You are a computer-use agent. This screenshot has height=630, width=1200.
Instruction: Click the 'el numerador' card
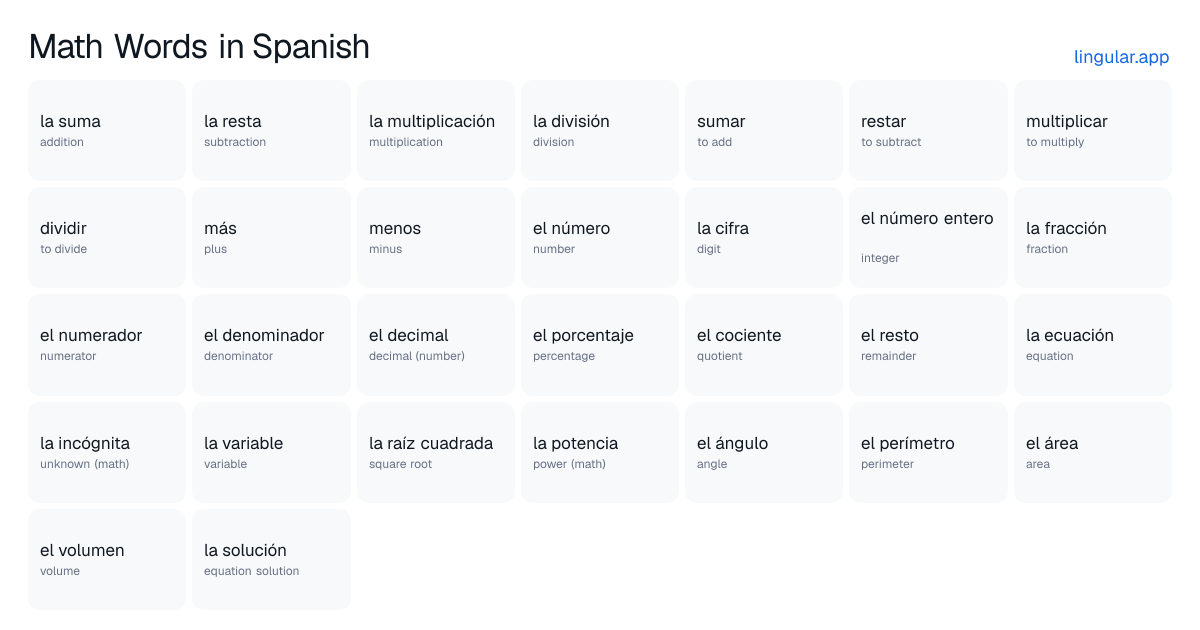point(107,345)
